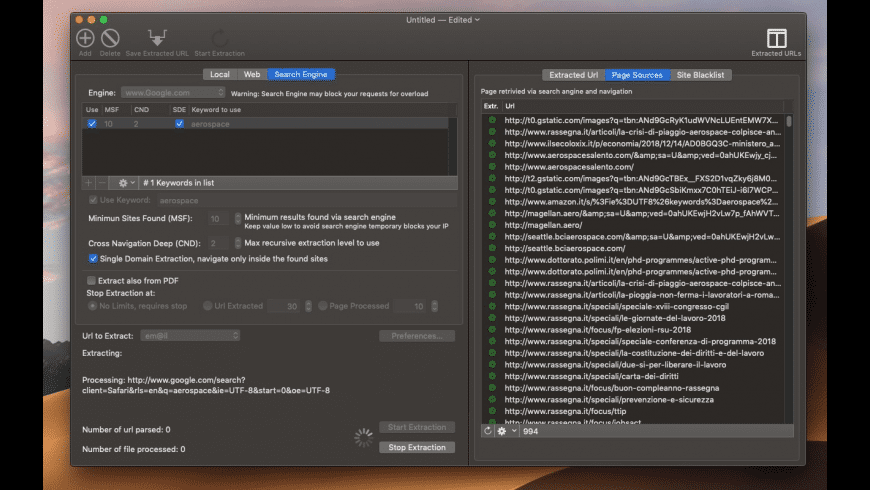Click green icon beside ilsecoloxix.it URL row

(x=492, y=143)
